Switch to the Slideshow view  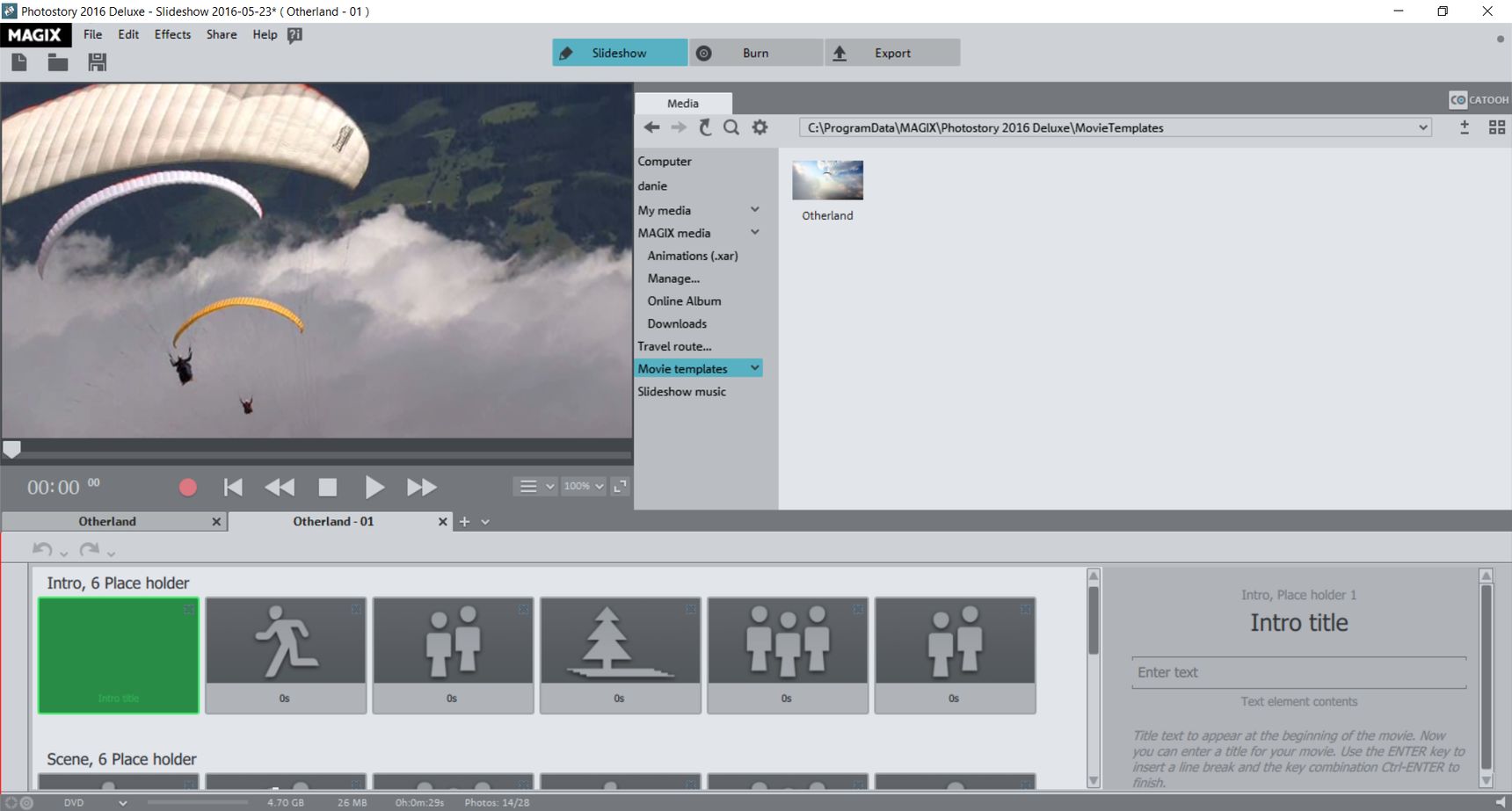click(x=620, y=53)
